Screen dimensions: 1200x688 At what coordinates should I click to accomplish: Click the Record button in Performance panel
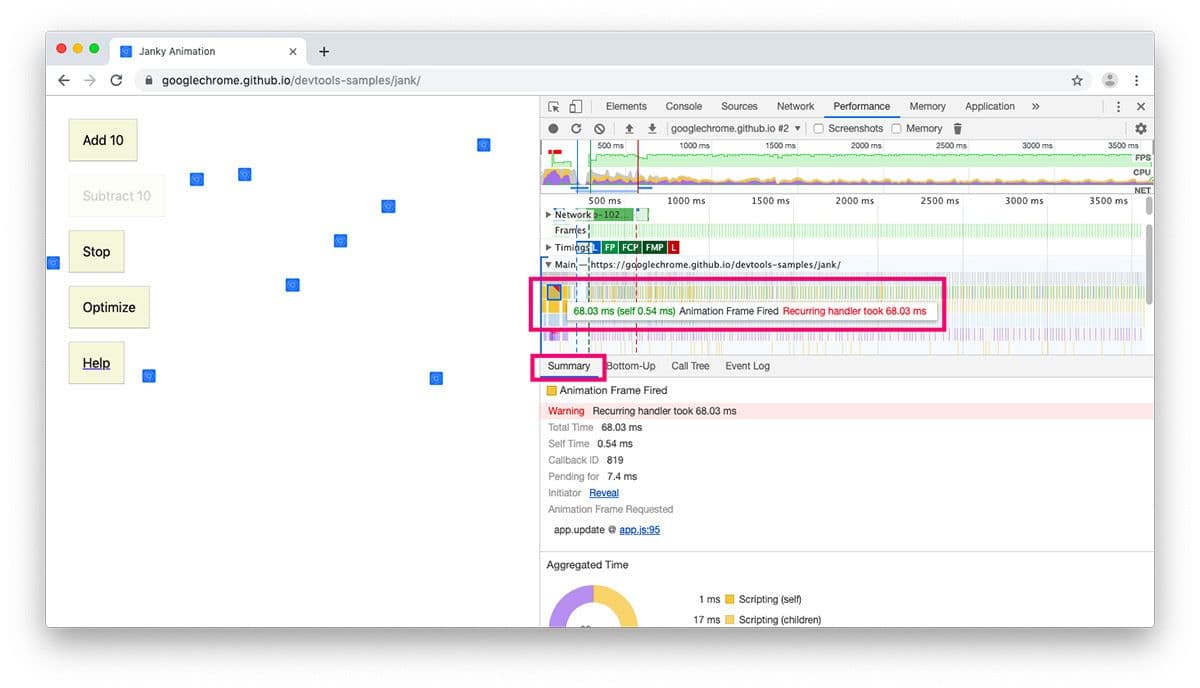pos(553,128)
